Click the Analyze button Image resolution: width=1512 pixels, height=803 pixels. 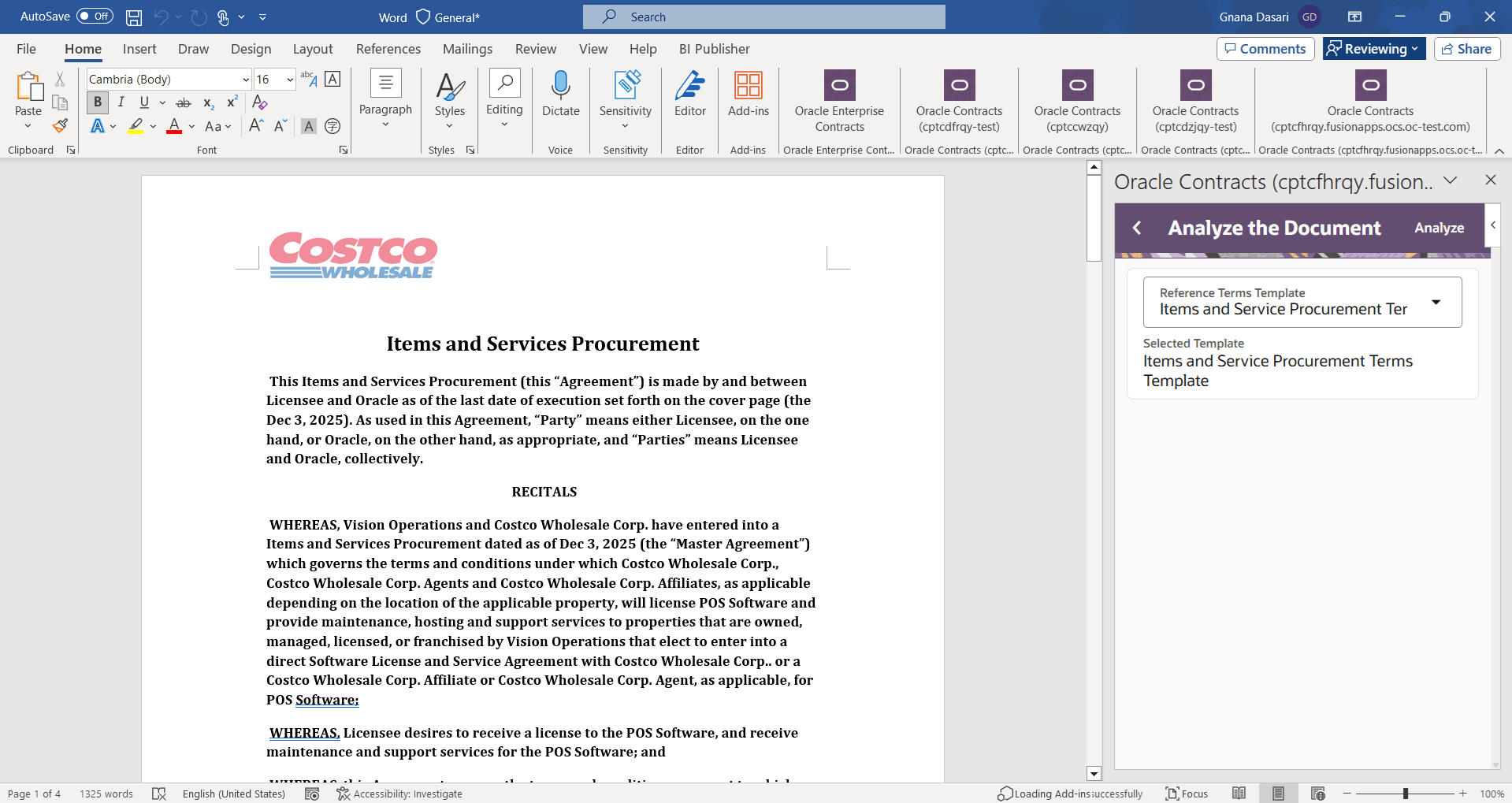click(x=1438, y=228)
